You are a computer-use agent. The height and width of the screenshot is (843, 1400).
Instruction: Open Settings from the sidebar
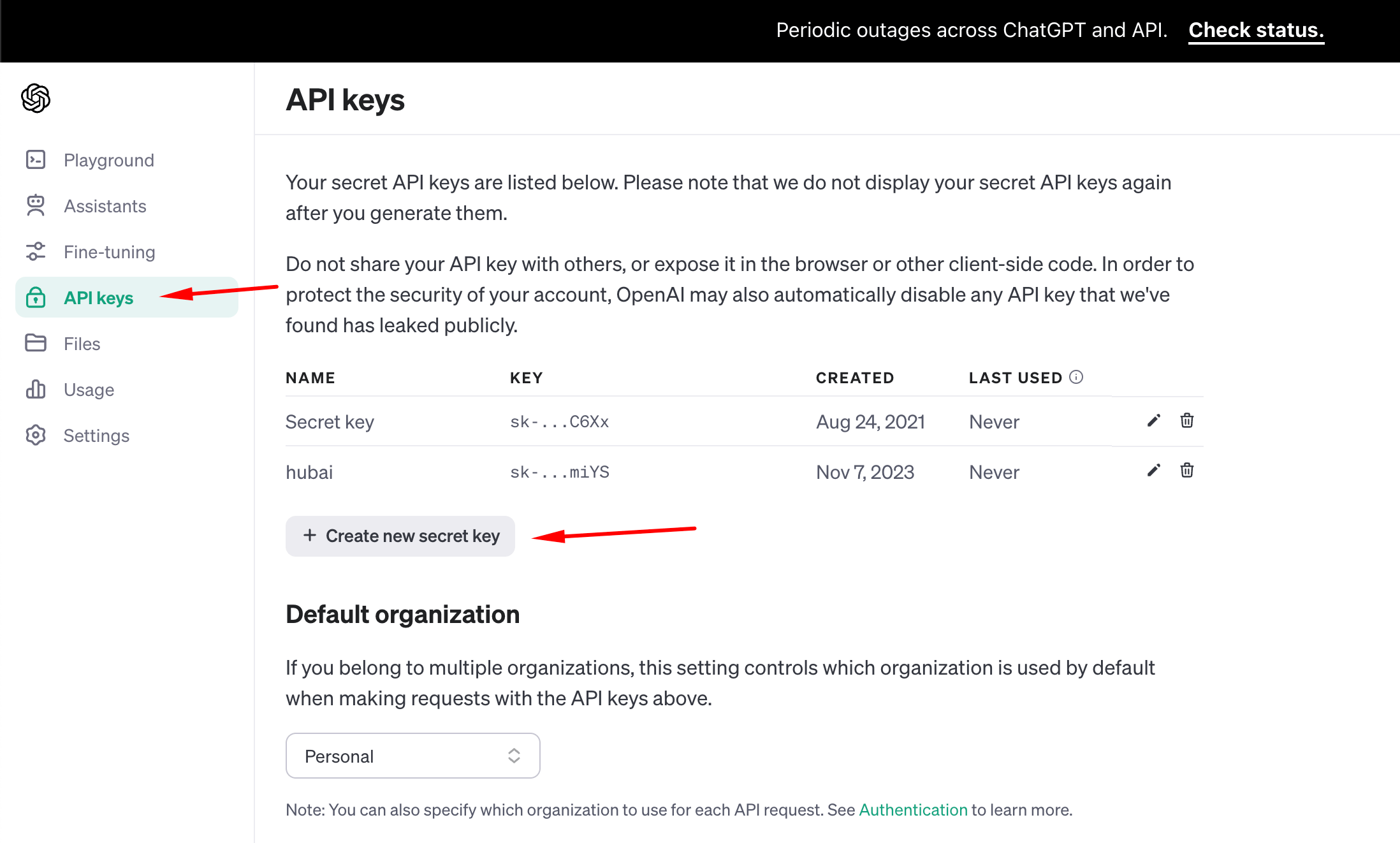coord(97,435)
